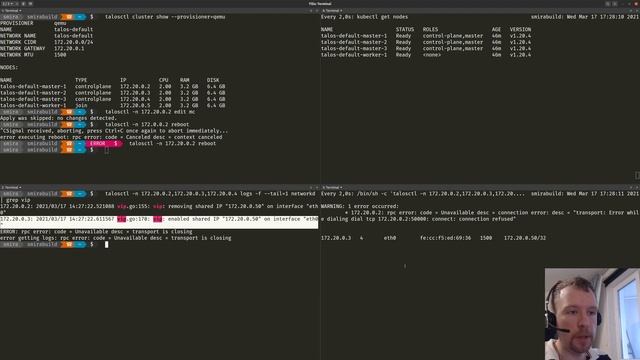Click 'removing shared IP' log line

click(159, 209)
